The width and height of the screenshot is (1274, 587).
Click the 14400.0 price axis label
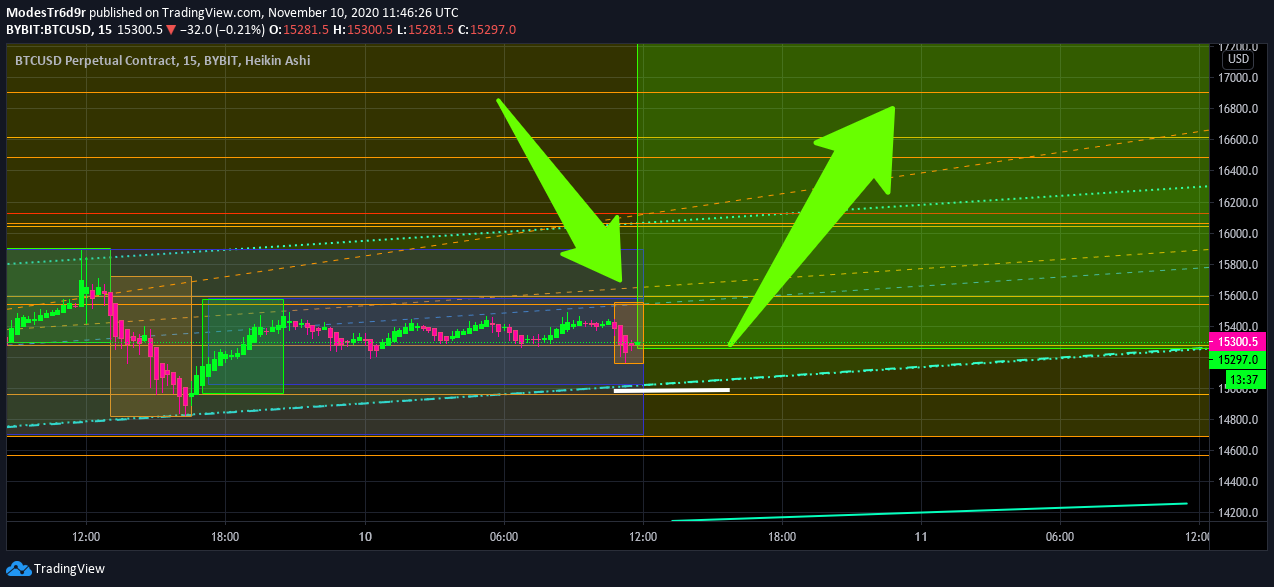click(1237, 482)
